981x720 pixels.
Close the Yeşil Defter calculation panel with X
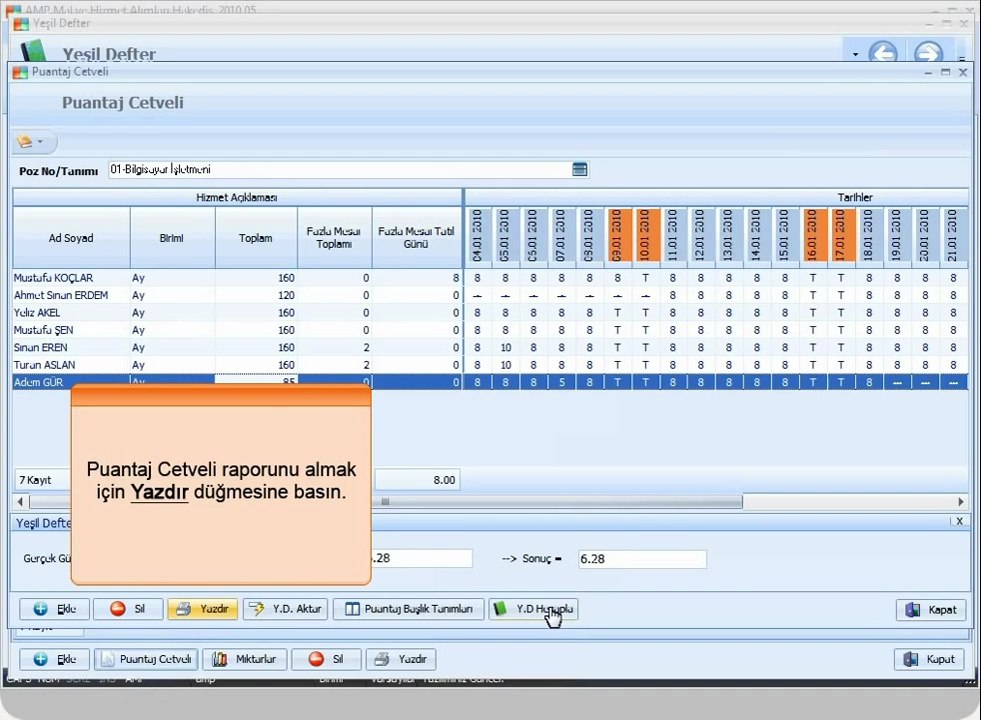959,521
